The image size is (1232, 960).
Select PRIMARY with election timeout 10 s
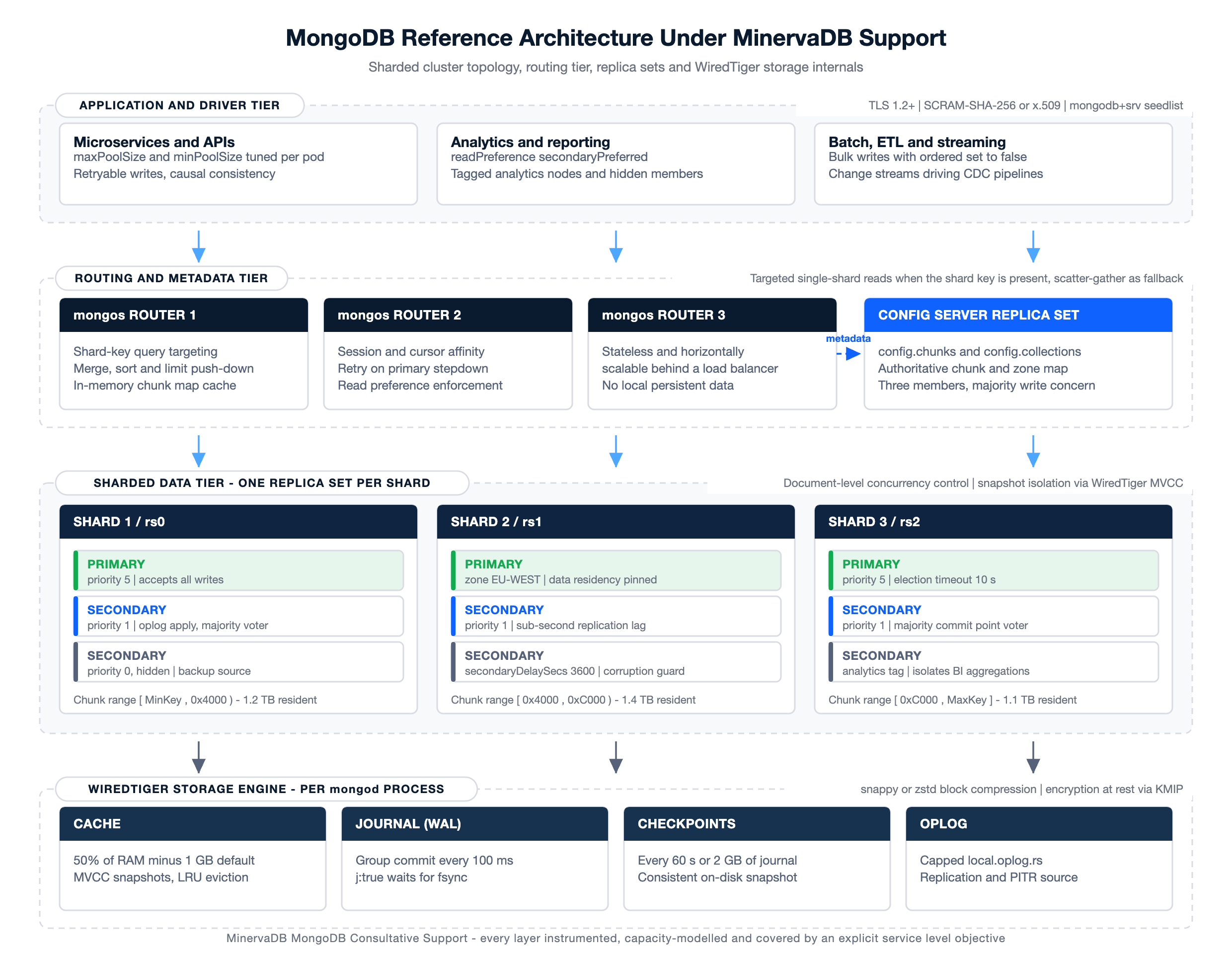(x=994, y=570)
